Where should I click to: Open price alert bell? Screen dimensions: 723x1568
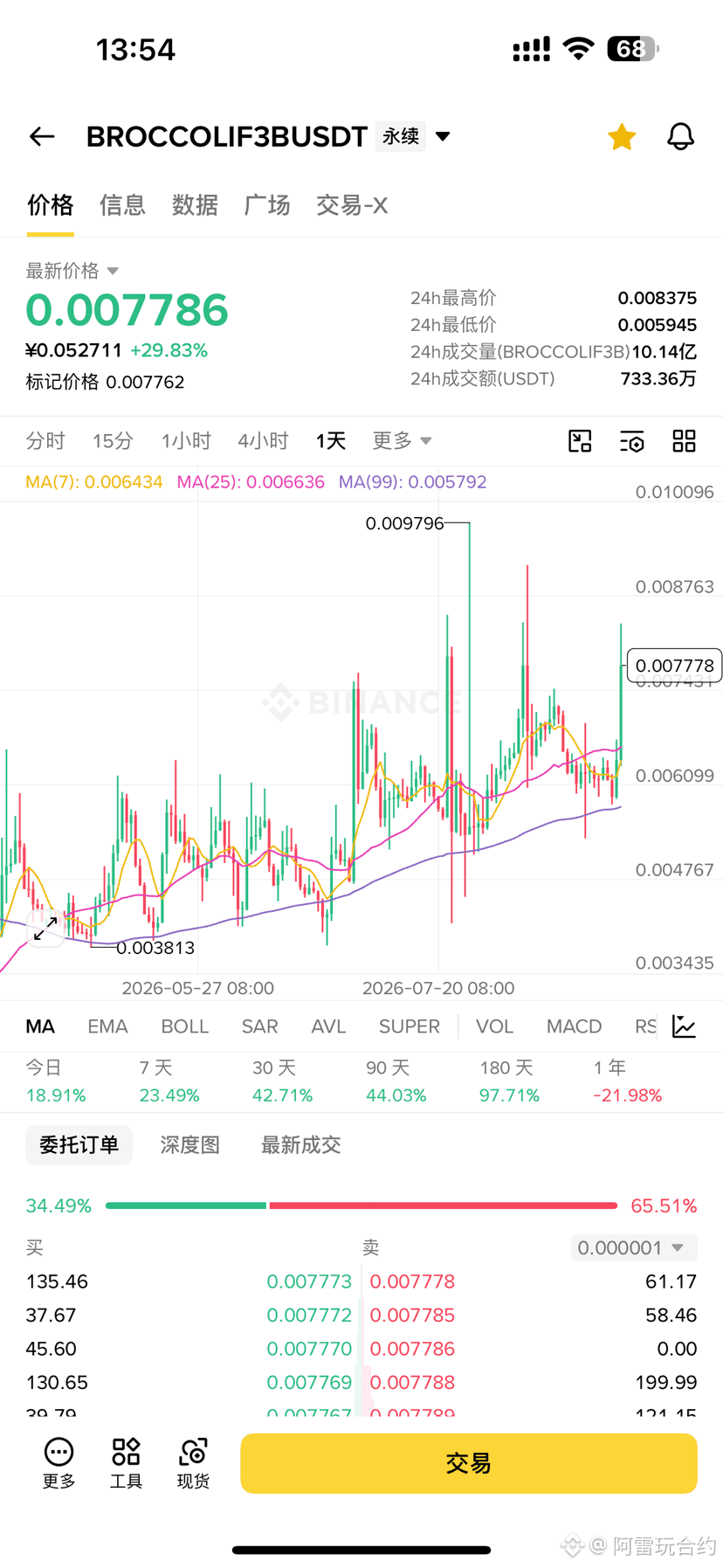tap(680, 136)
